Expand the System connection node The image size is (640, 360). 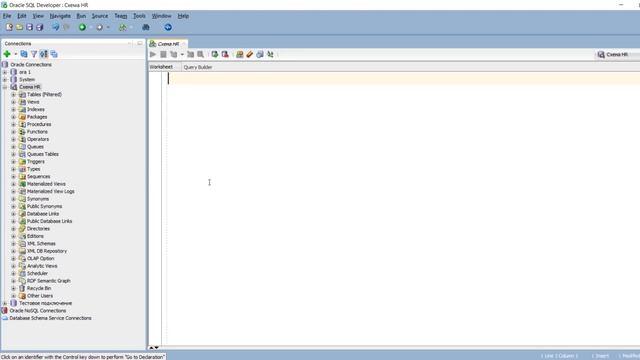(5, 80)
